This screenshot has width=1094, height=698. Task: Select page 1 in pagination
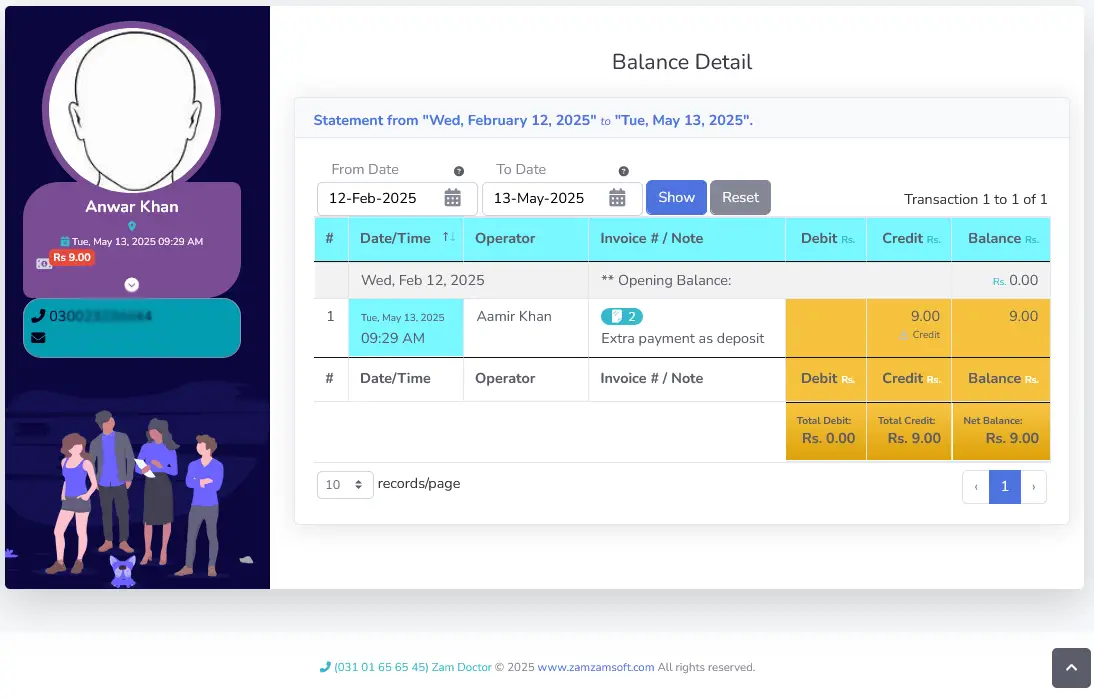(1004, 486)
